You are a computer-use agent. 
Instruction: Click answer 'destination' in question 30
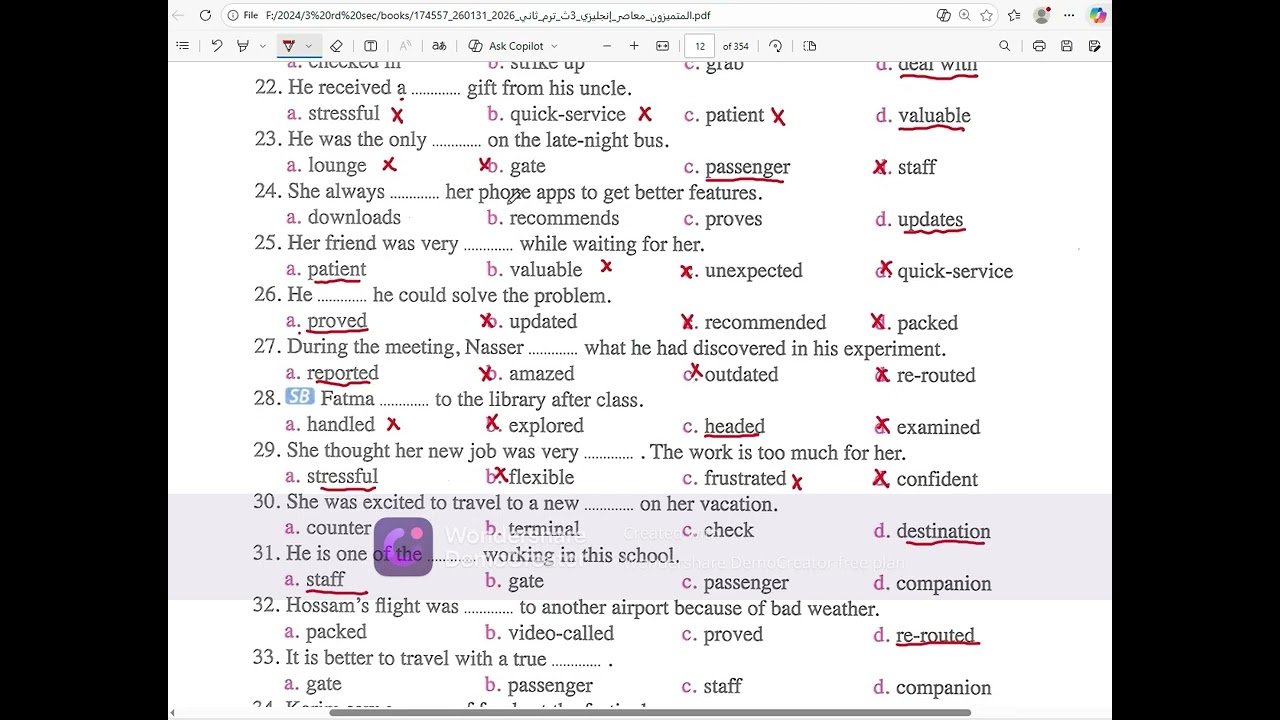coord(943,531)
